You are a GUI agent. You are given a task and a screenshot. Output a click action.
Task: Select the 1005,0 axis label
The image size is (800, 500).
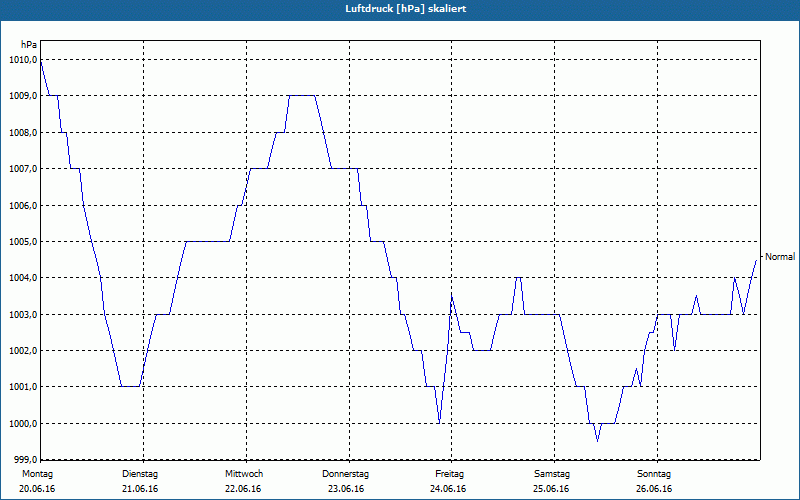coord(23,241)
